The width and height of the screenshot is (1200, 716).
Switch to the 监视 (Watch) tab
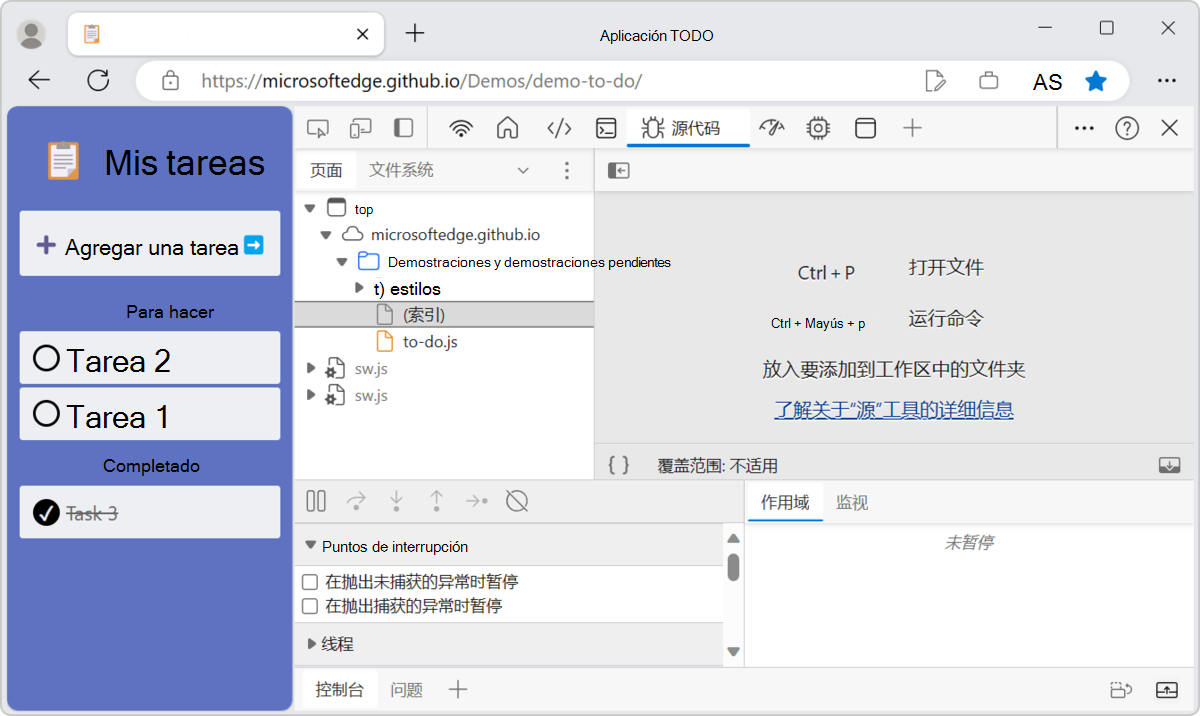point(851,503)
